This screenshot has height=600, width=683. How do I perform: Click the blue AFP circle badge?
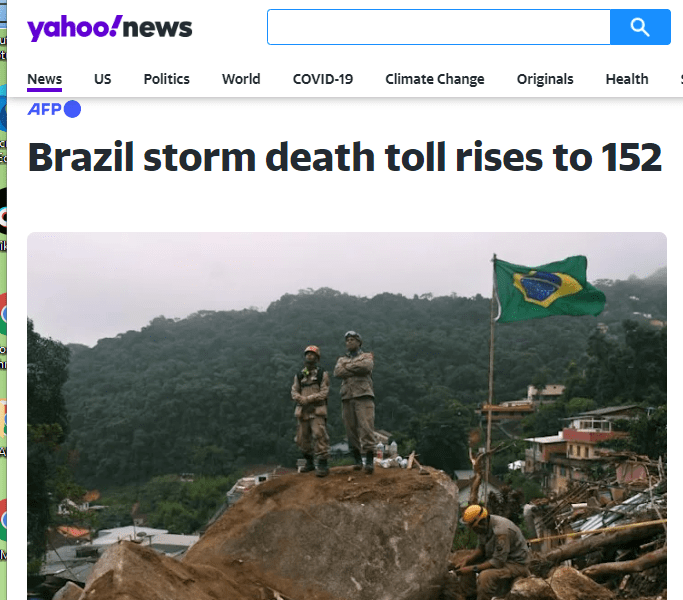tap(72, 109)
